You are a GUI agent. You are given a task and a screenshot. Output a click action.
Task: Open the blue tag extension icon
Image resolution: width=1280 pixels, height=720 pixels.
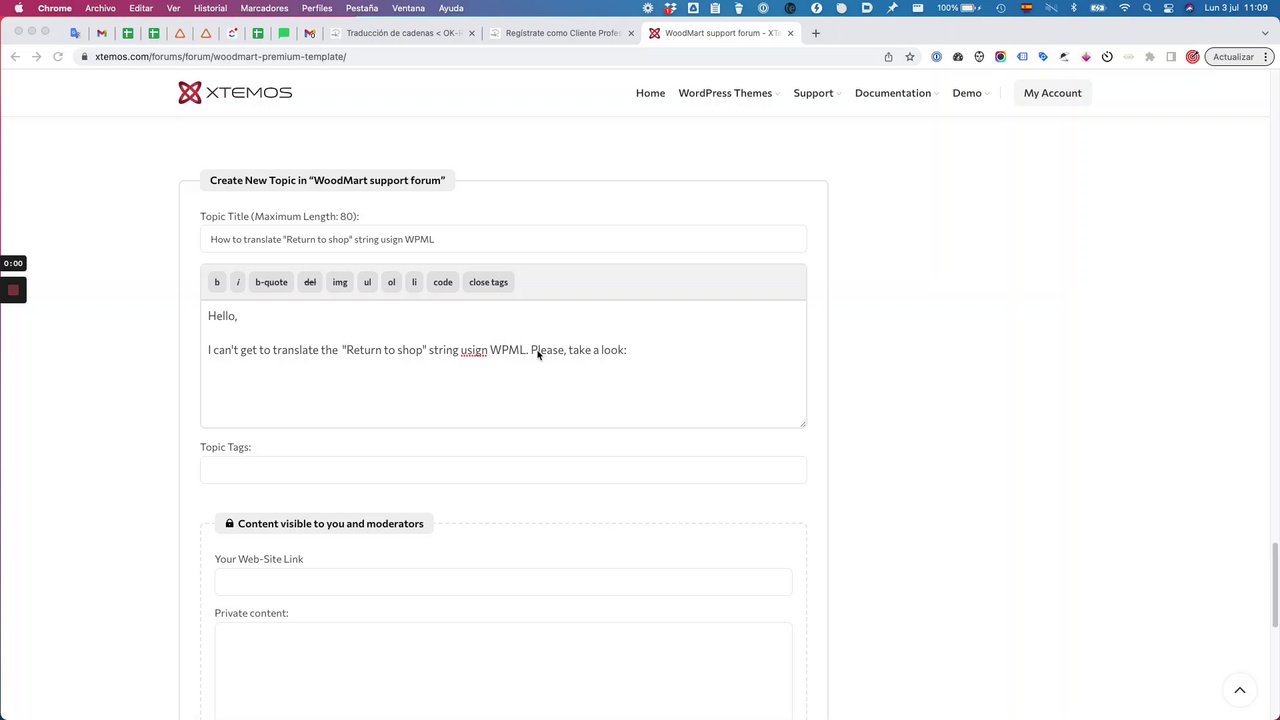pyautogui.click(x=1043, y=57)
